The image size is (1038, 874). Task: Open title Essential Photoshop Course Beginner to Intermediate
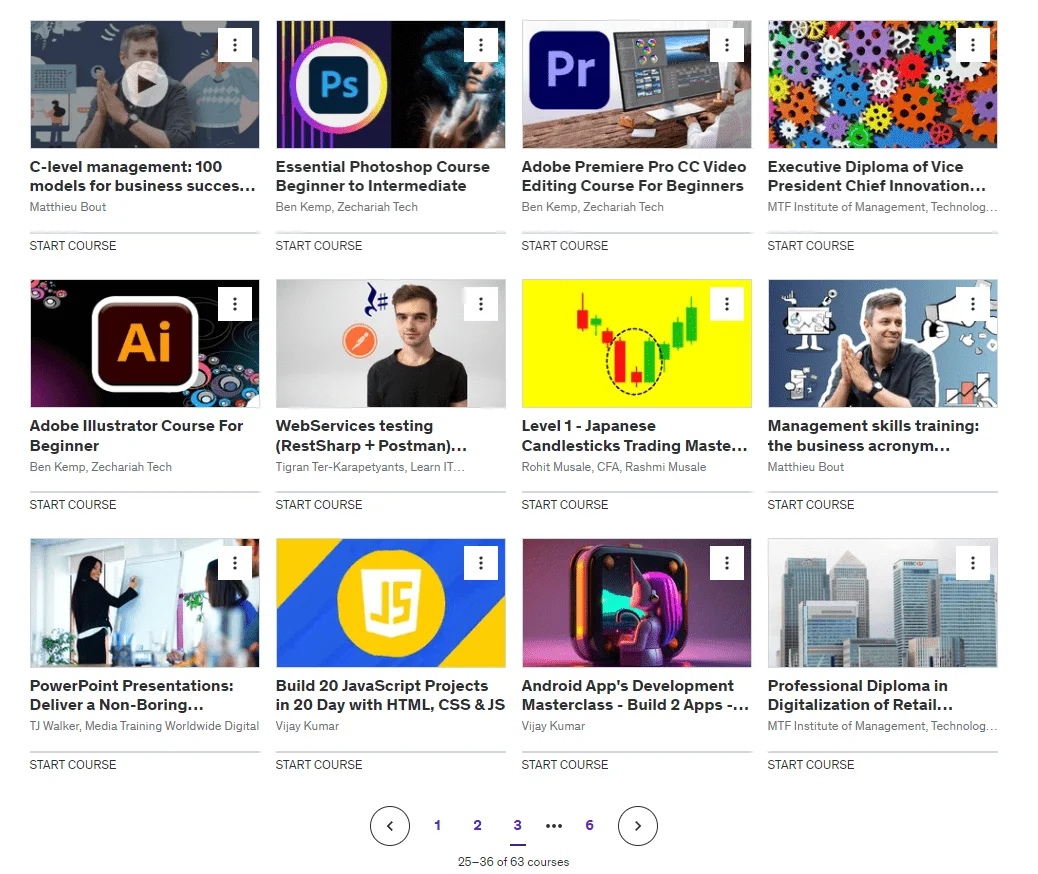click(383, 176)
